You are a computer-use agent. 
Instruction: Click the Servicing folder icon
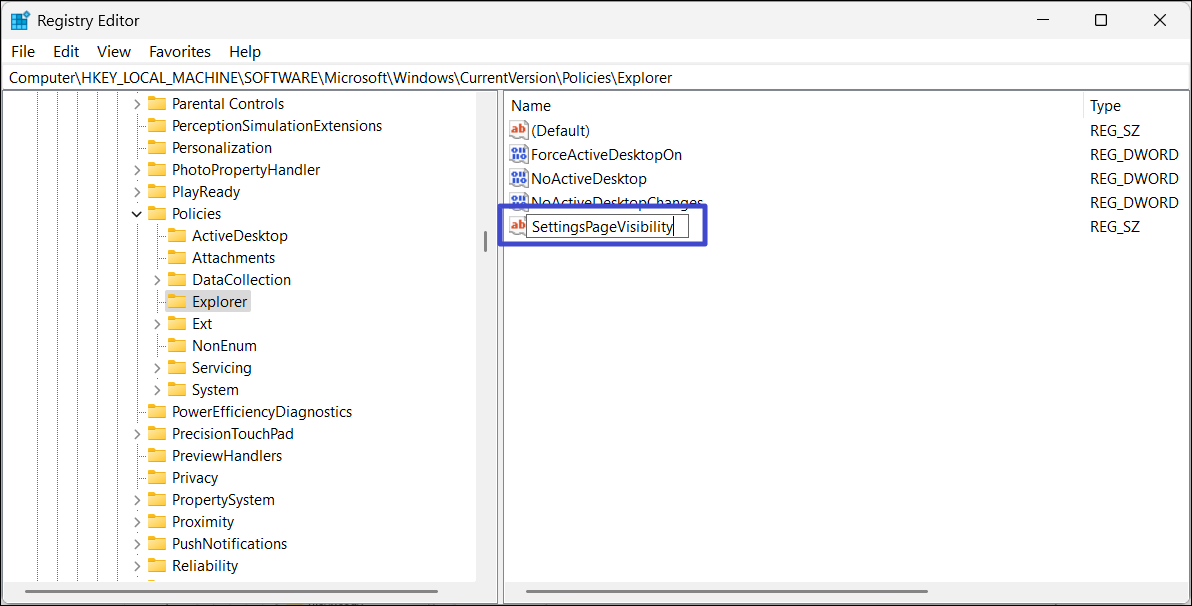pyautogui.click(x=177, y=368)
